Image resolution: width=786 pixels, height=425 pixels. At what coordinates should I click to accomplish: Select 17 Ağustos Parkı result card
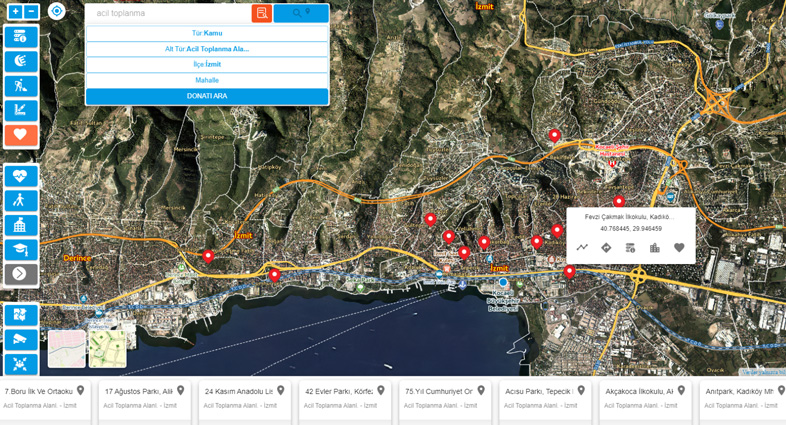coord(145,397)
